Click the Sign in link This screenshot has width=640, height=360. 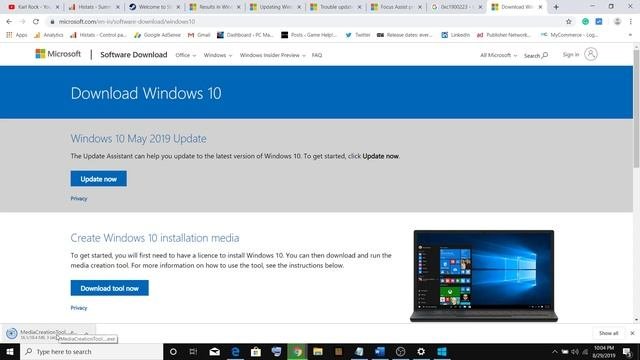click(571, 54)
